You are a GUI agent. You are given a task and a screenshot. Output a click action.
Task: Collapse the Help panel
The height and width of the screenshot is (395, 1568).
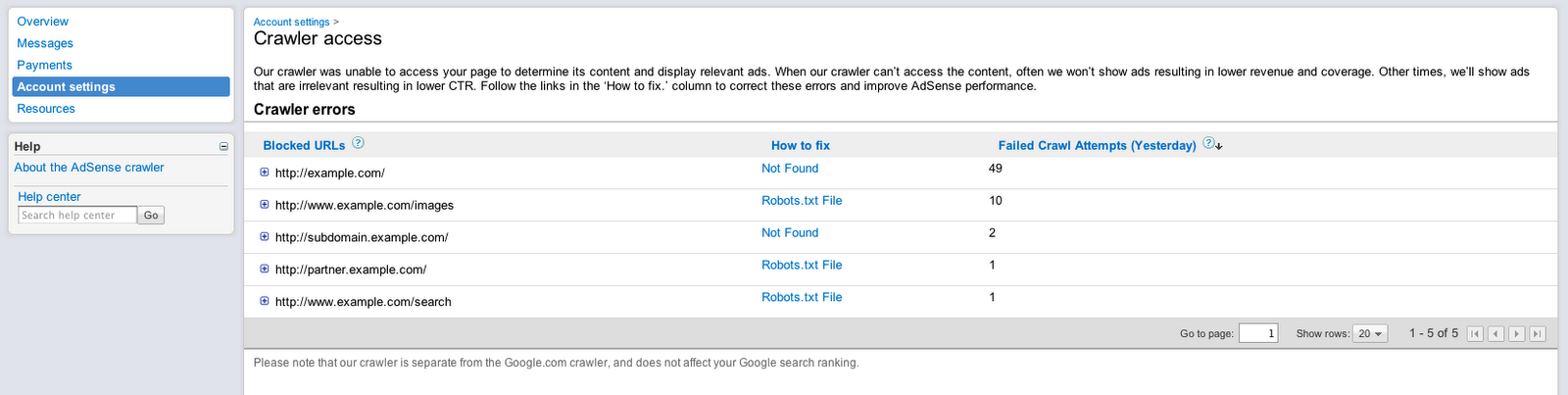click(x=223, y=146)
